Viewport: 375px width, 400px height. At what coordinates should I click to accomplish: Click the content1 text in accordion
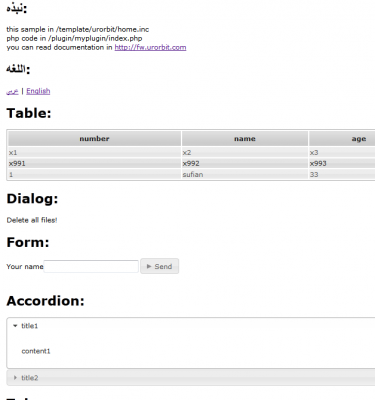click(36, 351)
